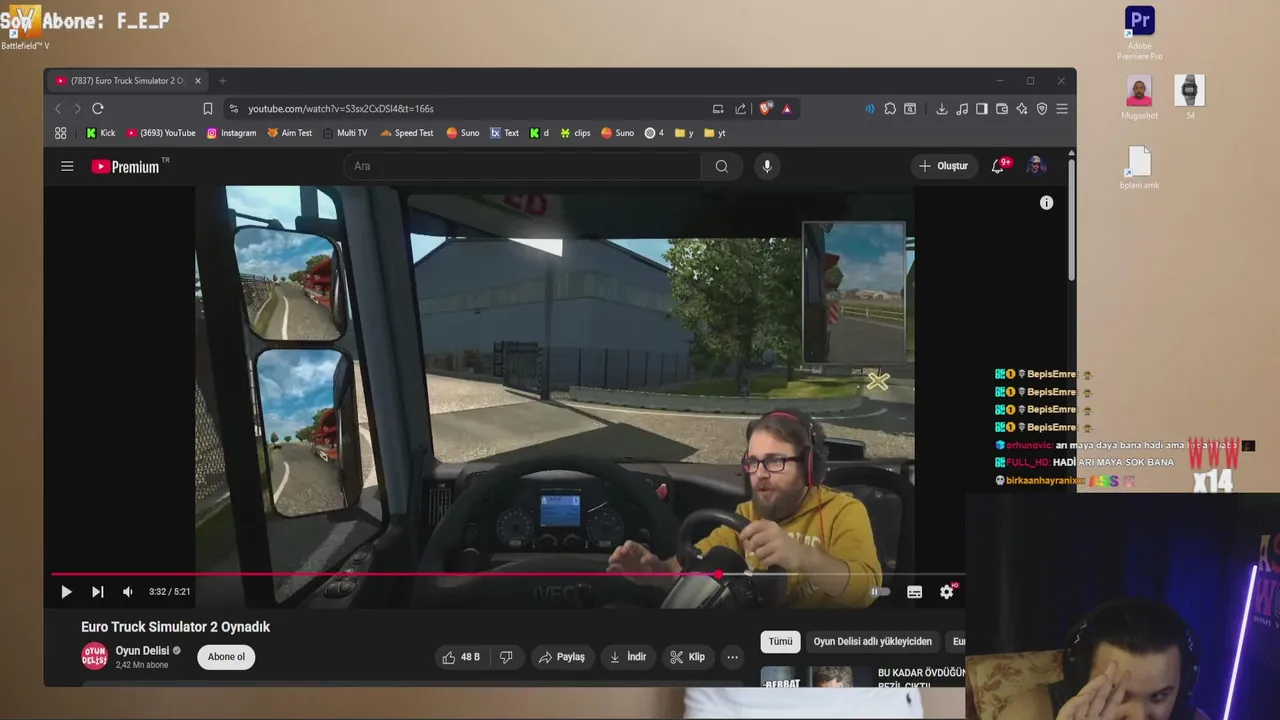Open the browser extensions puzzle icon
The image size is (1280, 720).
[890, 108]
